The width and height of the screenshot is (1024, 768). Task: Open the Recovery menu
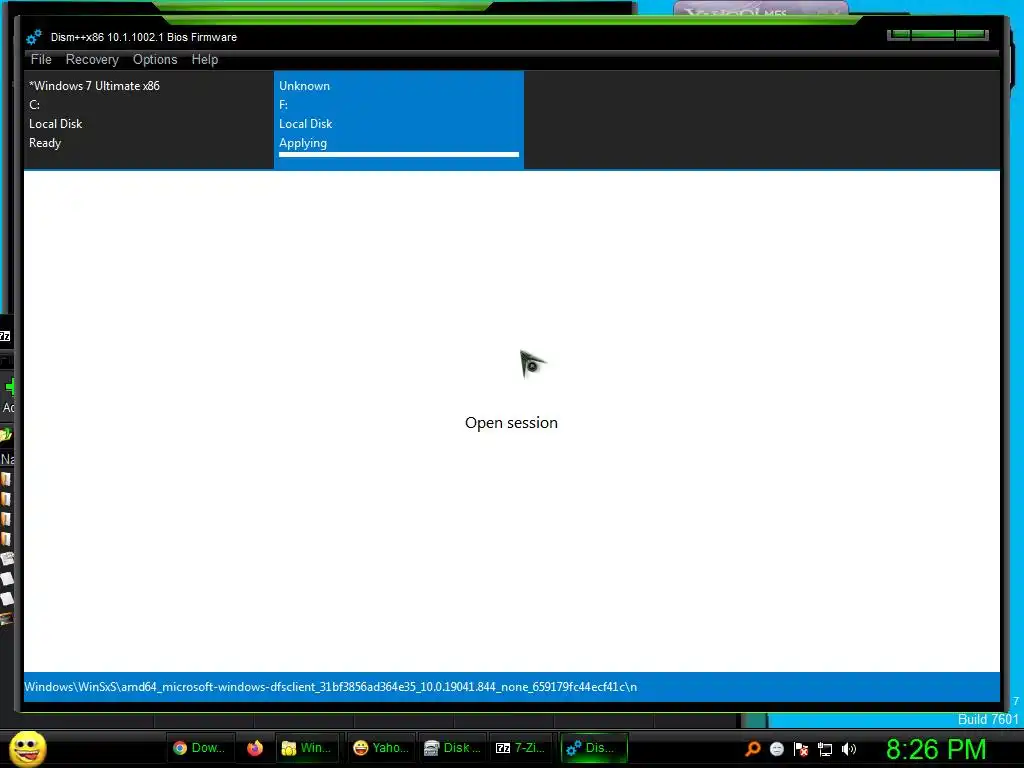[x=92, y=59]
